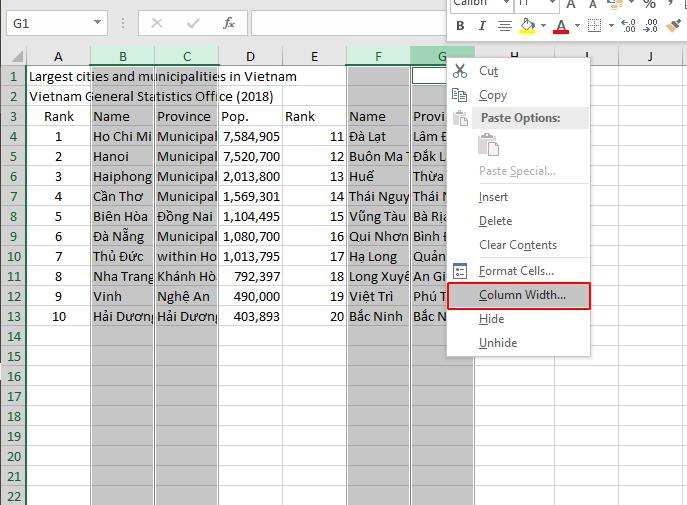Click Format Cells in context menu
This screenshot has height=505, width=687.
pos(515,271)
